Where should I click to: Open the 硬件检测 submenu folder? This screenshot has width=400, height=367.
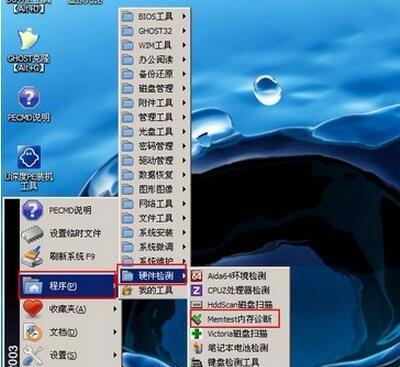click(152, 276)
